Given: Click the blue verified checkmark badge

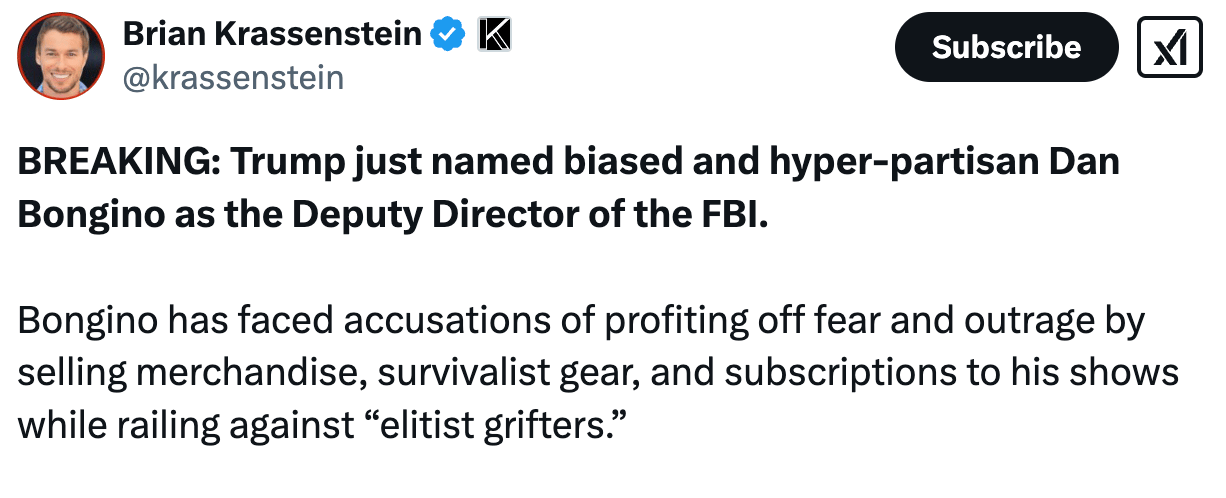Looking at the screenshot, I should click(447, 35).
